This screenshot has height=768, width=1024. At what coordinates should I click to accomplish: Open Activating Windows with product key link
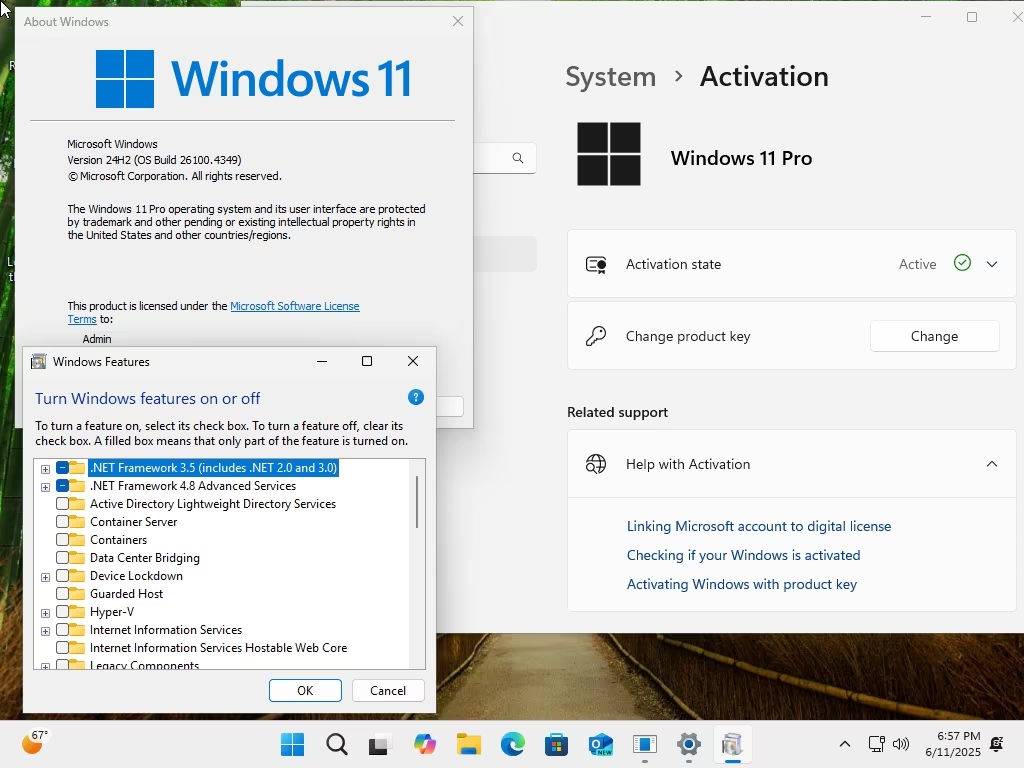[x=741, y=584]
